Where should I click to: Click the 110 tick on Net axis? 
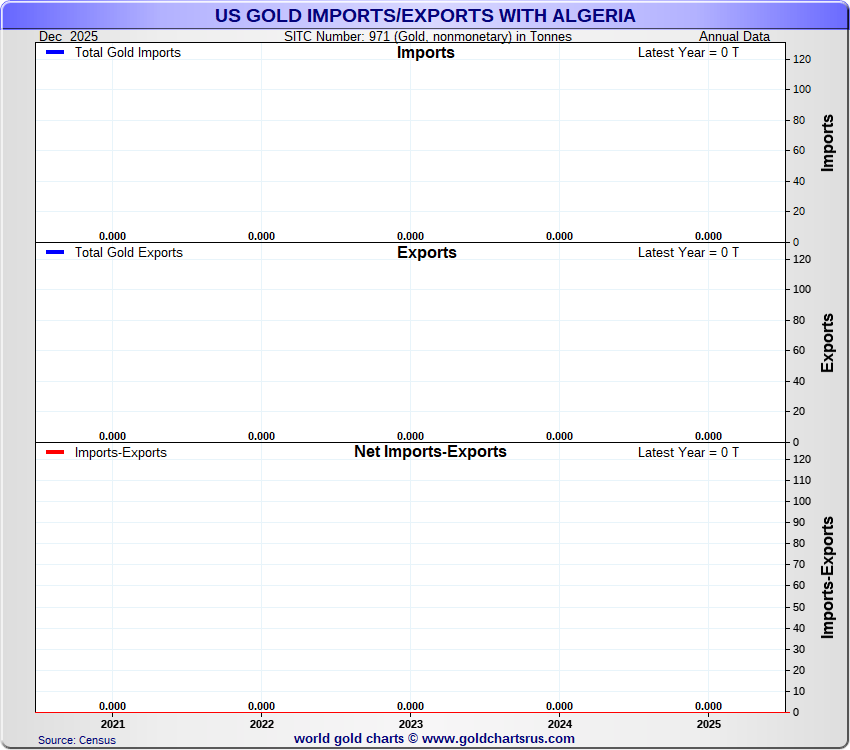(802, 481)
